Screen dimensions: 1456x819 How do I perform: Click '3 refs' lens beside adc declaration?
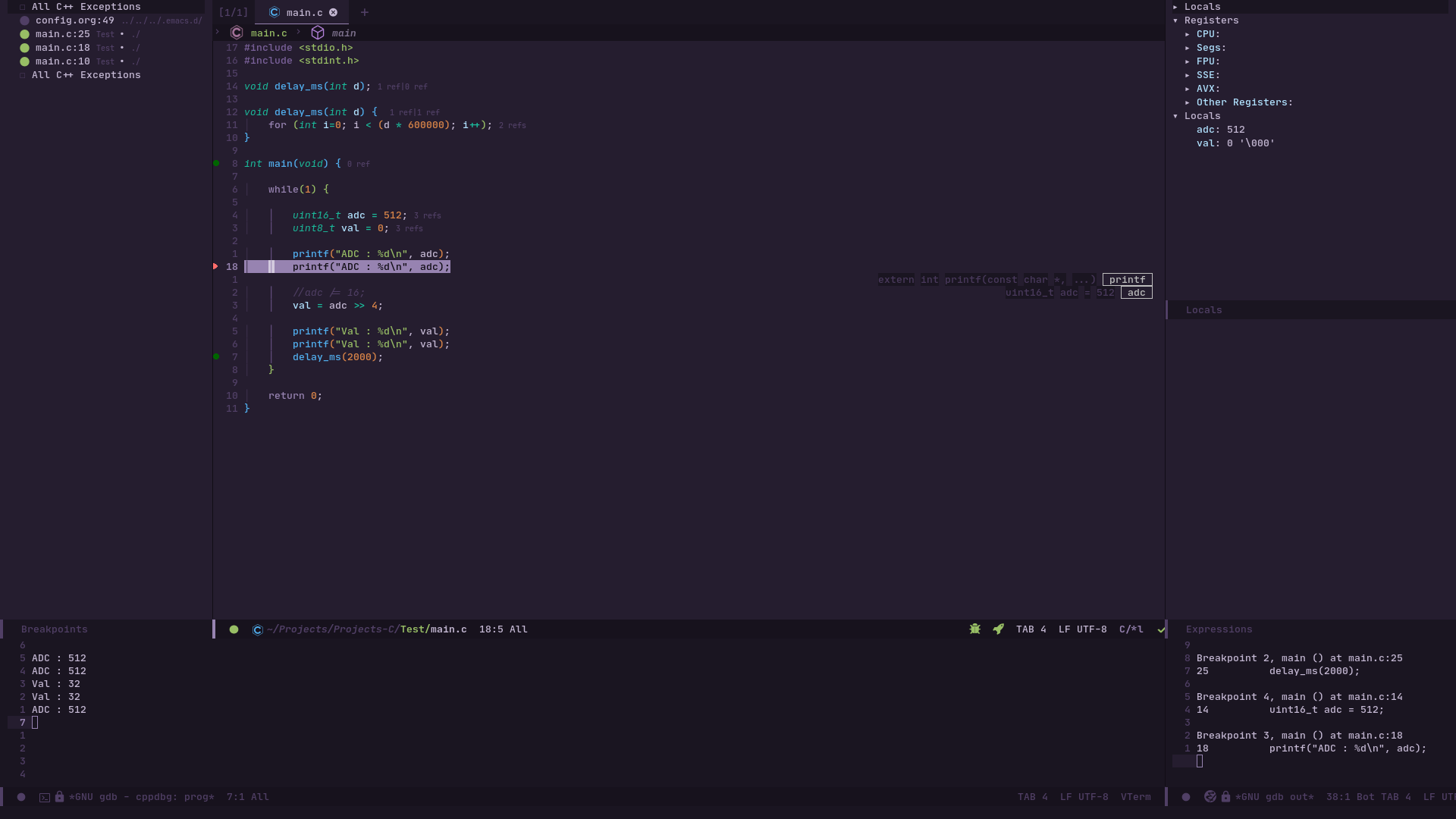(428, 215)
